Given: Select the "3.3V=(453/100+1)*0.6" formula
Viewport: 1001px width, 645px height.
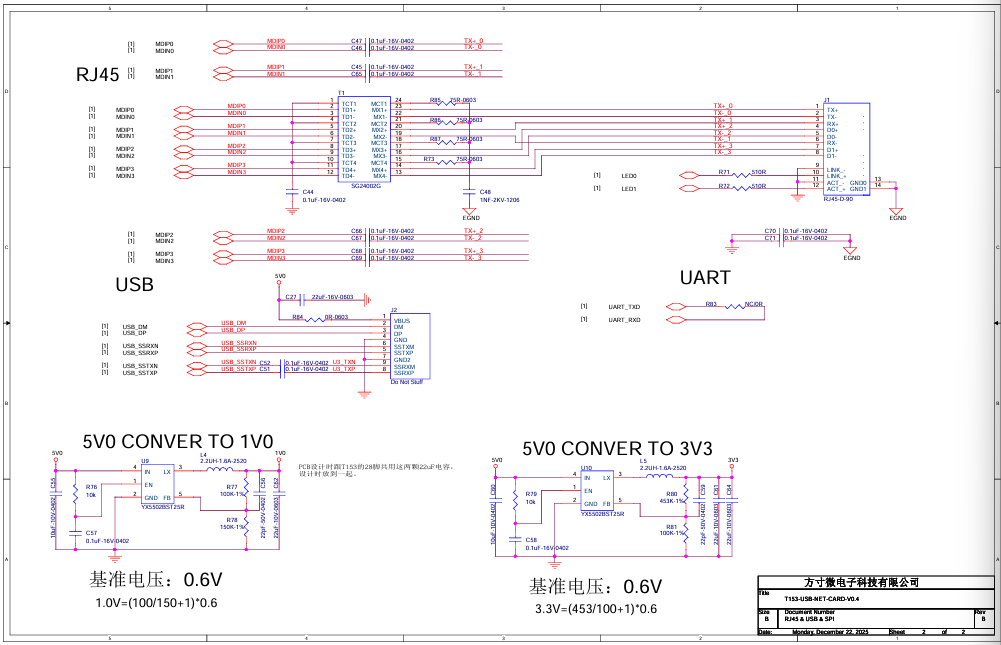Looking at the screenshot, I should pos(596,609).
